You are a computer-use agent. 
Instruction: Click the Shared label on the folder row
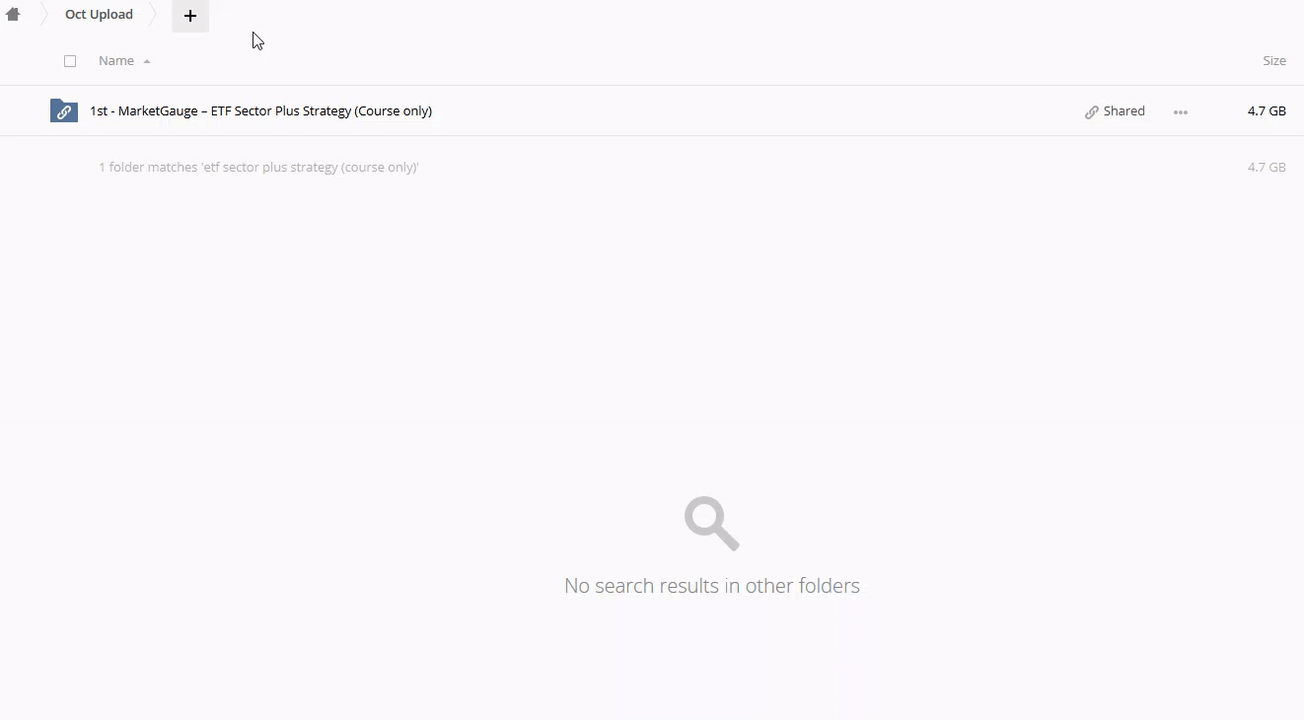point(1124,111)
